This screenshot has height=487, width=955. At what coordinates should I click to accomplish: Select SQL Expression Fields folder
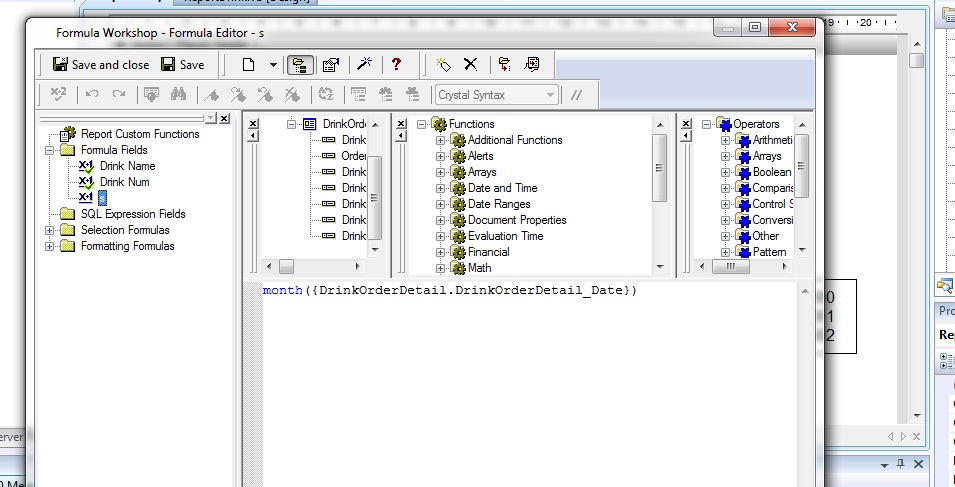(x=133, y=214)
